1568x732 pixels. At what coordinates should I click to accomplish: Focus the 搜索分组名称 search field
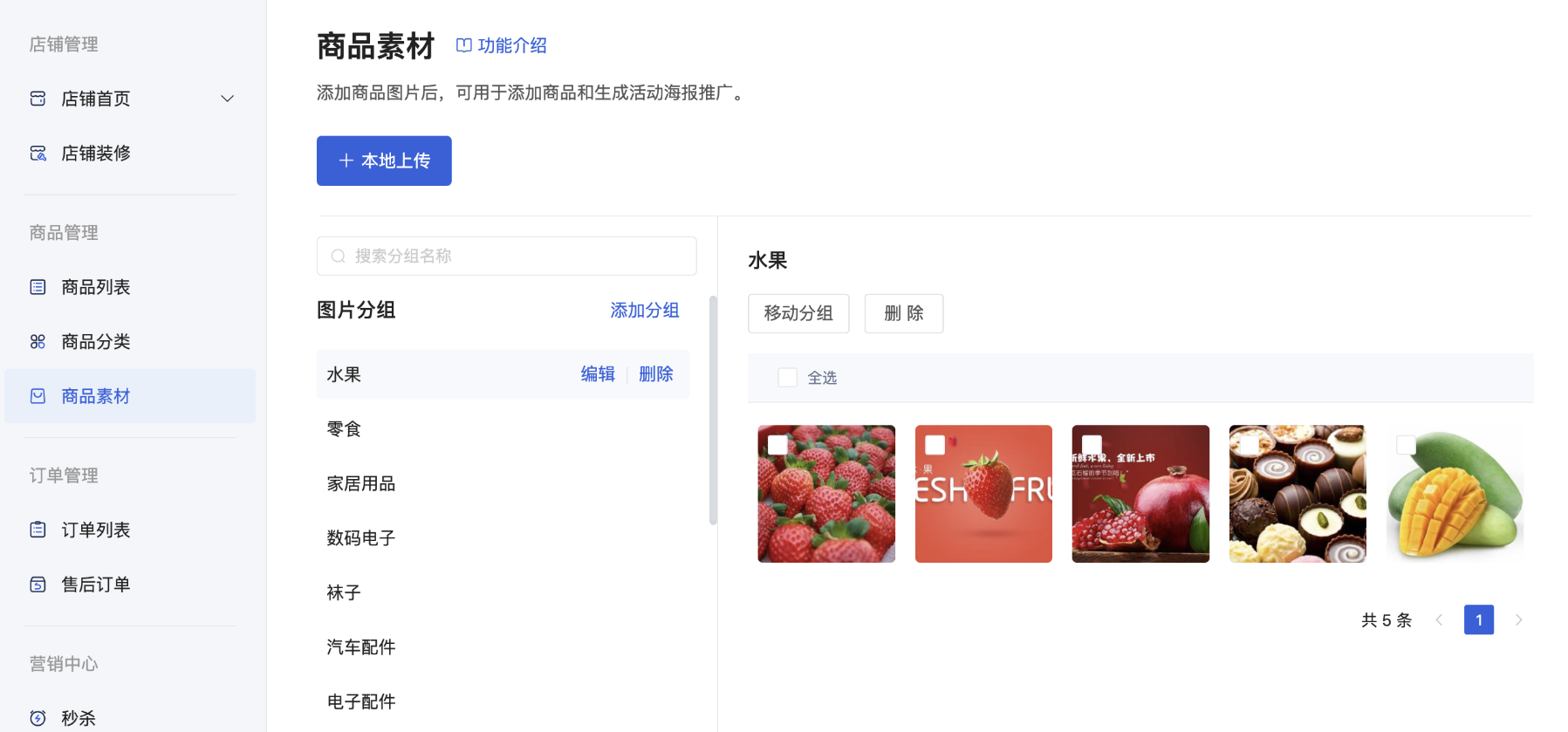506,256
